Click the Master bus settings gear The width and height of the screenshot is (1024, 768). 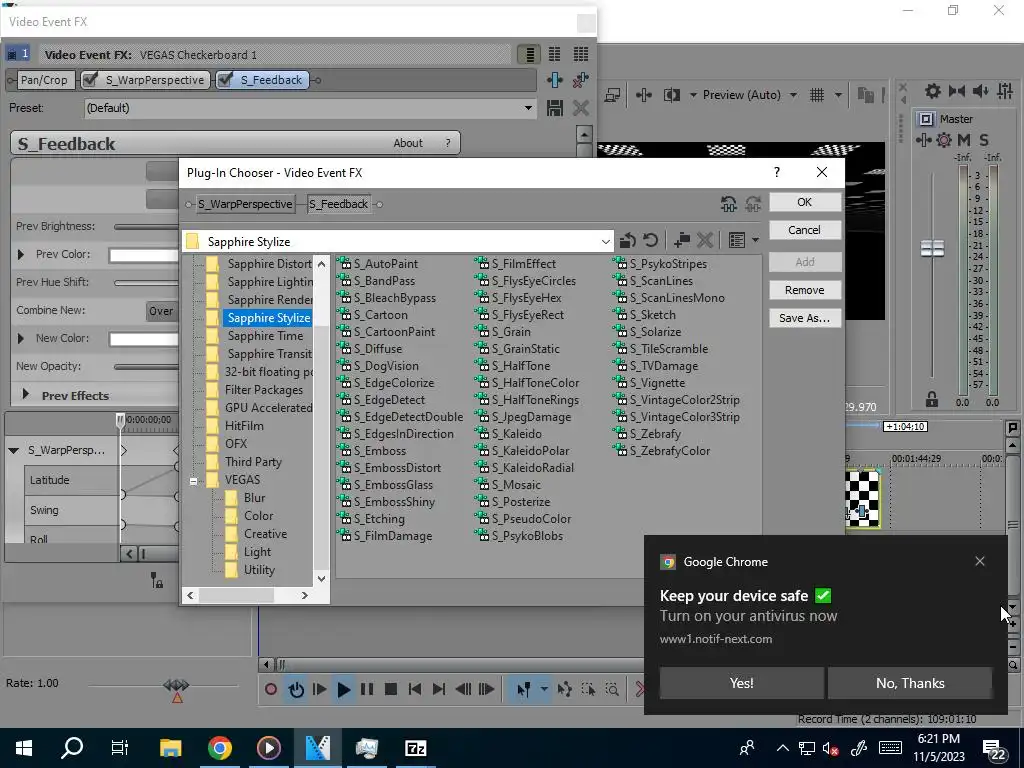[944, 140]
